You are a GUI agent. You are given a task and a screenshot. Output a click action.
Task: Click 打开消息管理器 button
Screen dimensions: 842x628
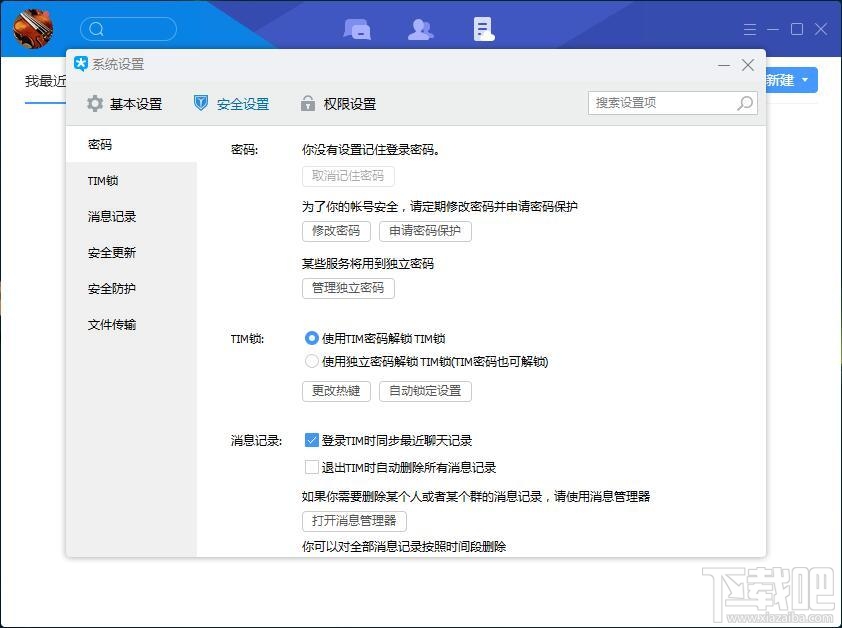click(354, 520)
